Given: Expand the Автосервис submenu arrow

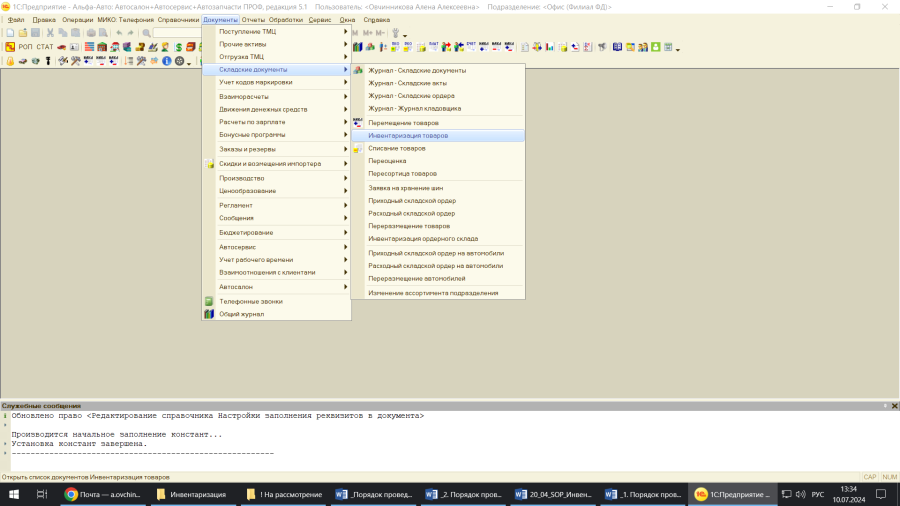Looking at the screenshot, I should [346, 247].
